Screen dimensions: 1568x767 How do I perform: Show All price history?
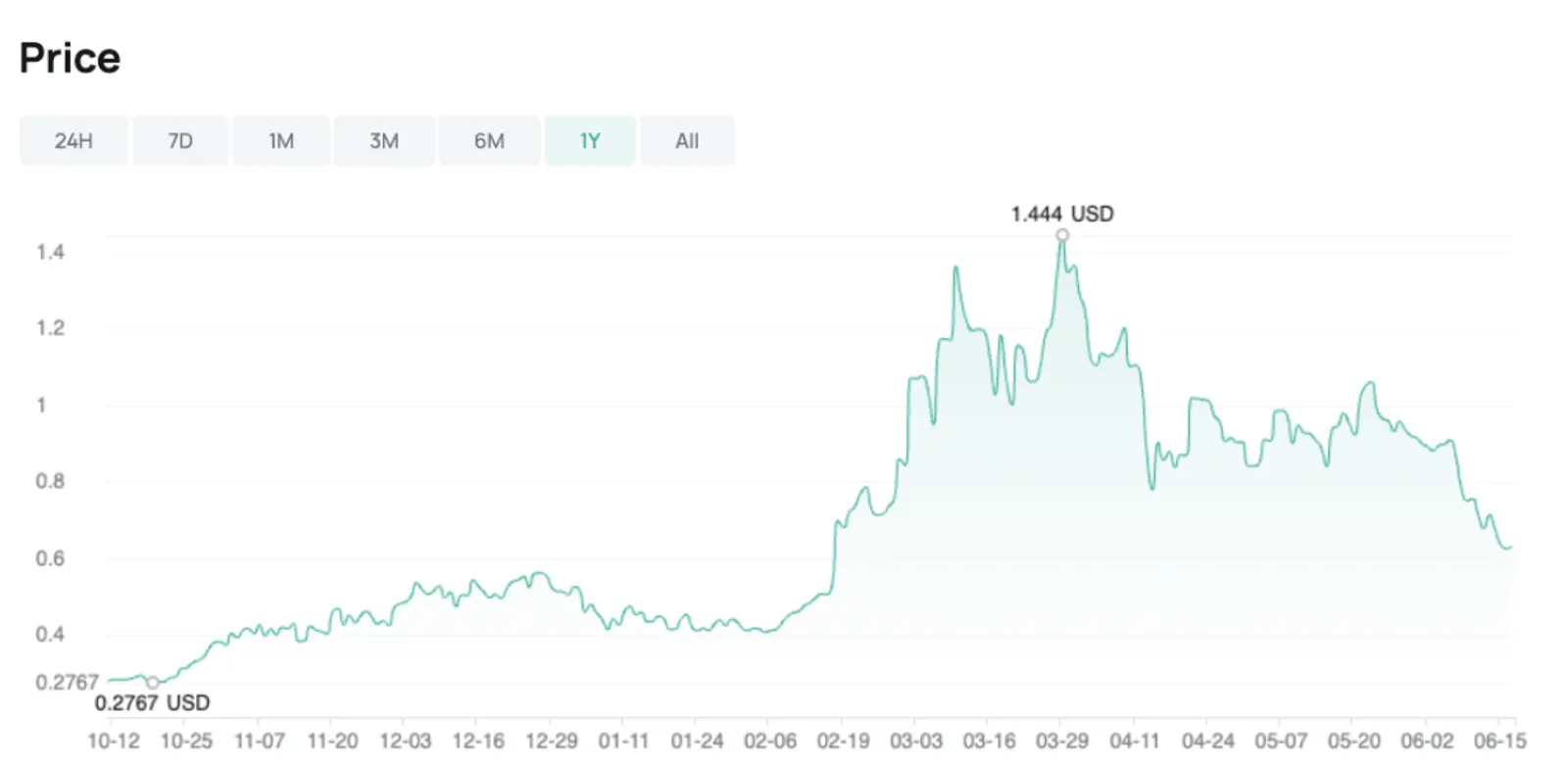(687, 141)
